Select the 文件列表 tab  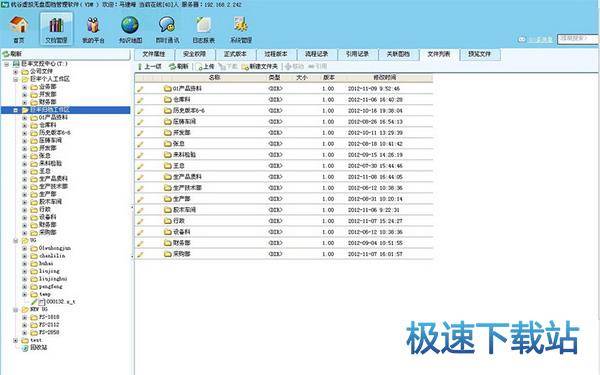(439, 54)
